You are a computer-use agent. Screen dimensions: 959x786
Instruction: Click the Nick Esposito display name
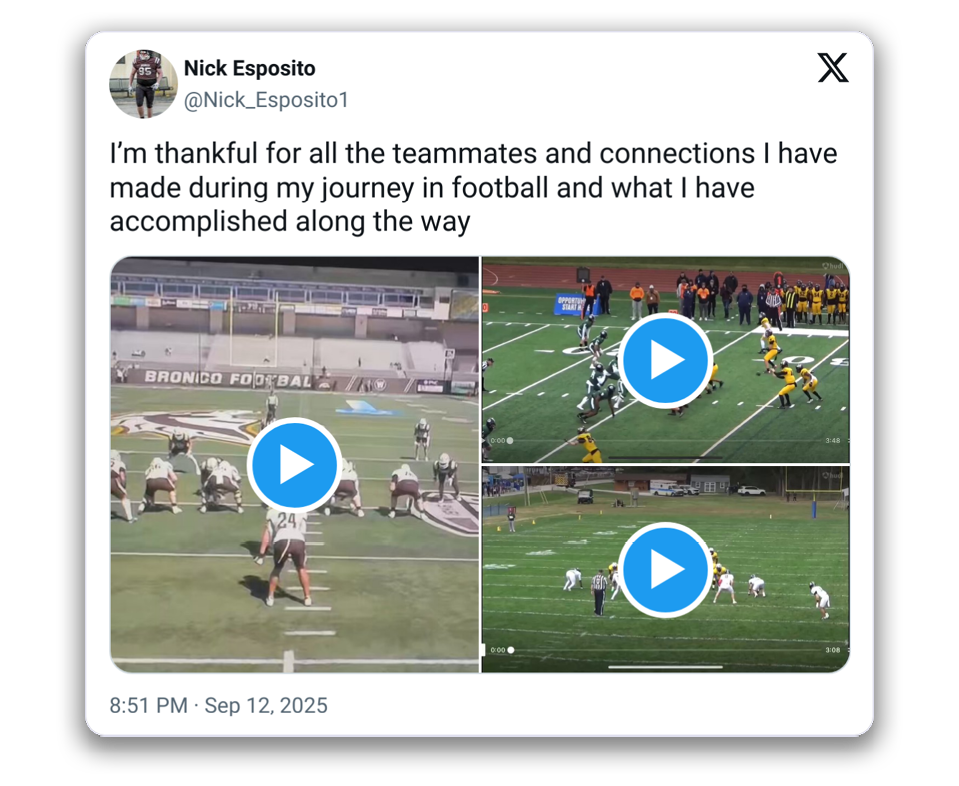point(250,68)
